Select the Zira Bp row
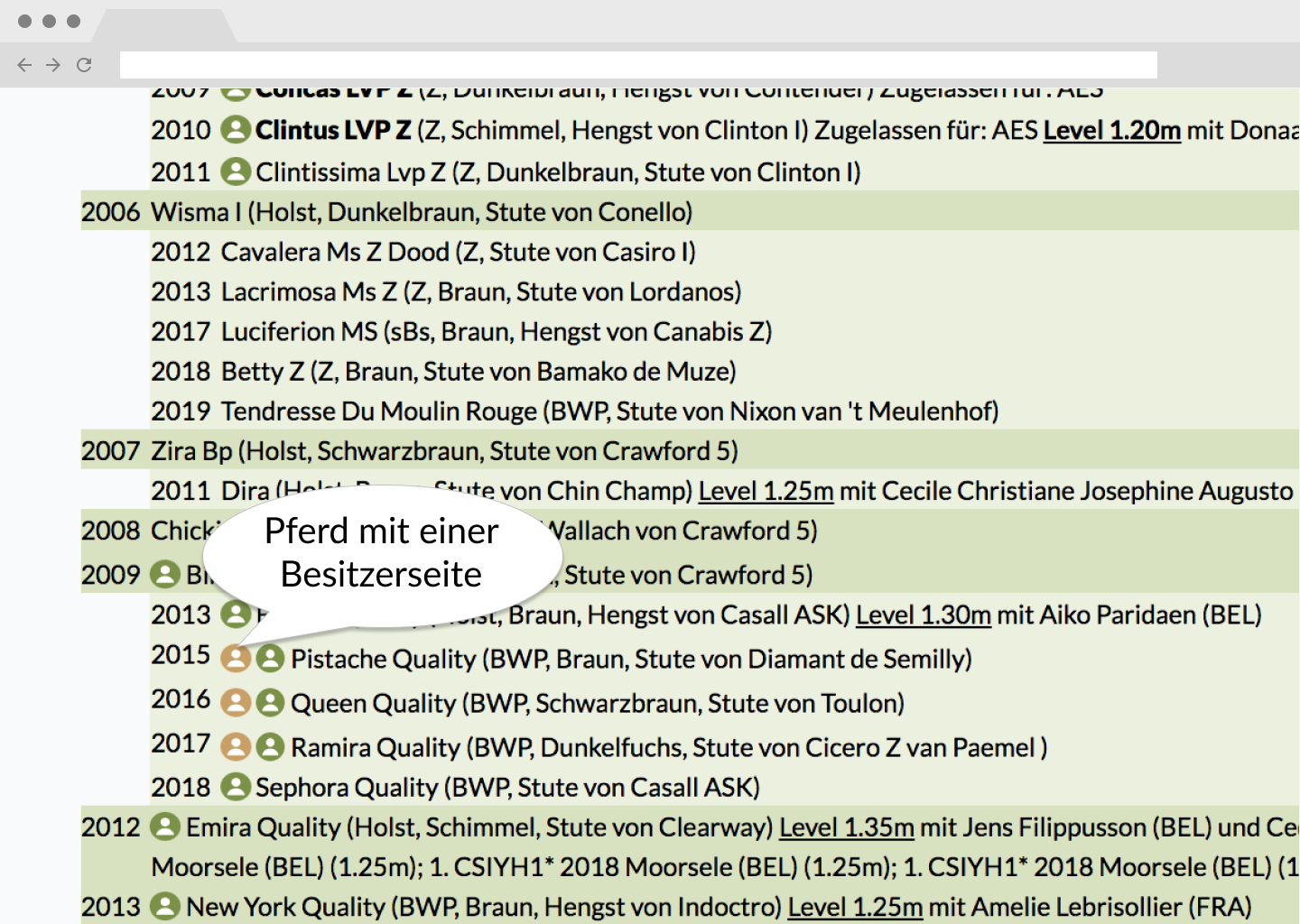 (690, 450)
